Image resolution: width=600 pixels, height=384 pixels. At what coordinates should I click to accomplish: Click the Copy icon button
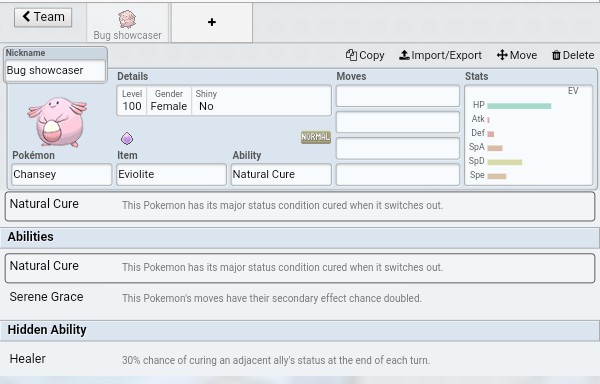pyautogui.click(x=365, y=55)
